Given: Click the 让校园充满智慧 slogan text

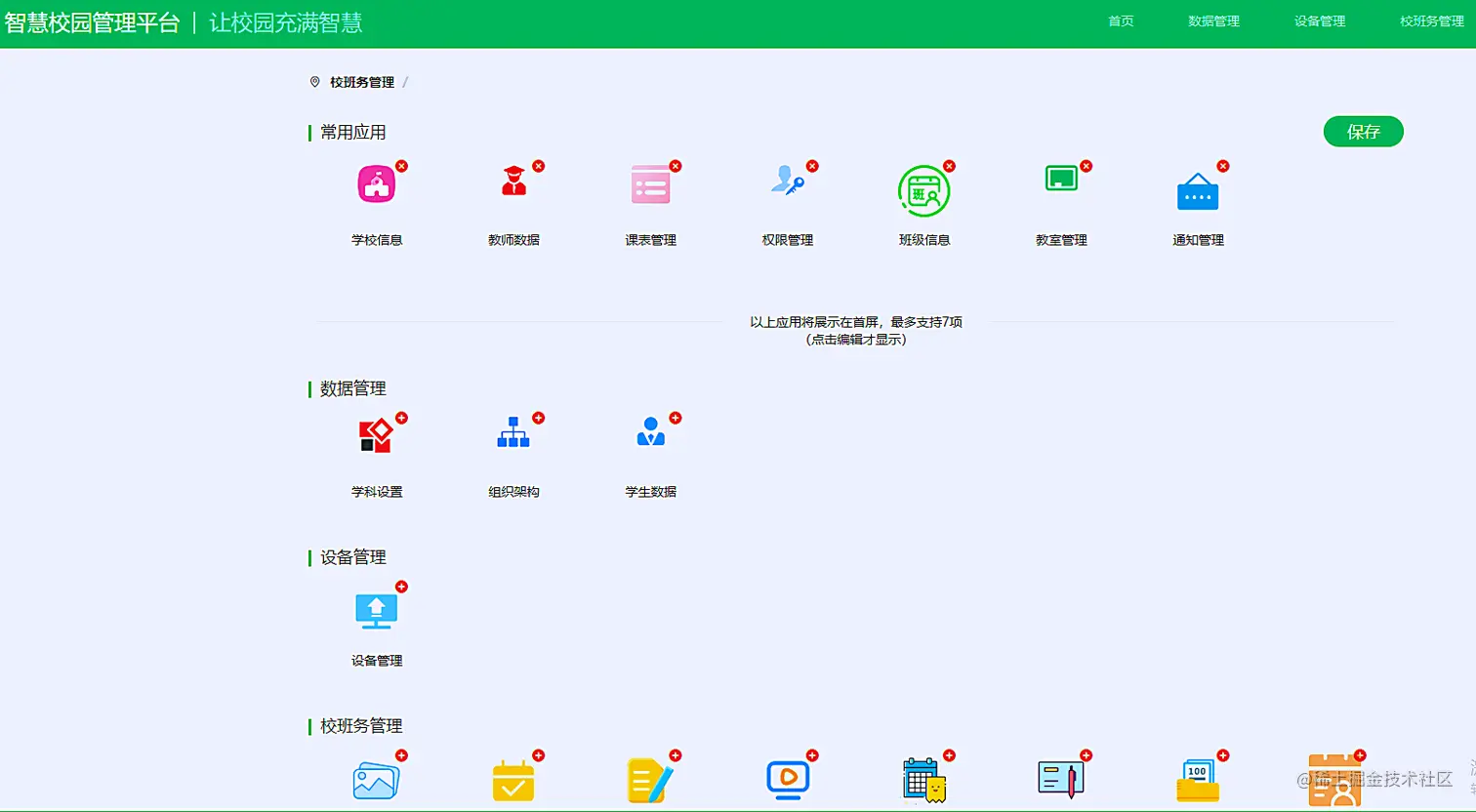Looking at the screenshot, I should (286, 23).
